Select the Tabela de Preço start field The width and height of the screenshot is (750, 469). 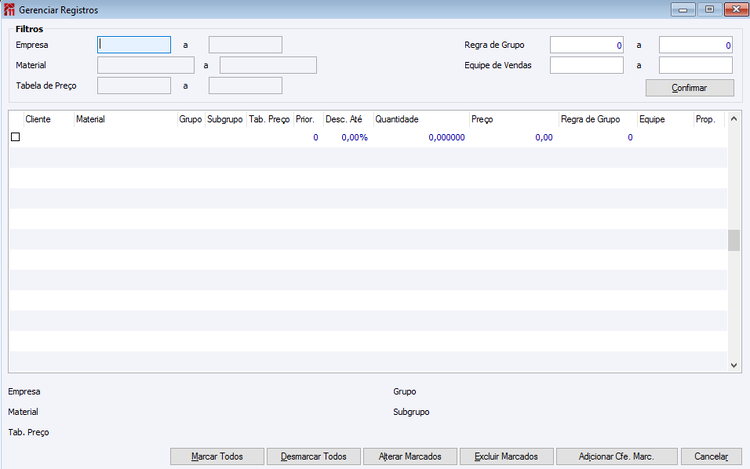coord(134,86)
